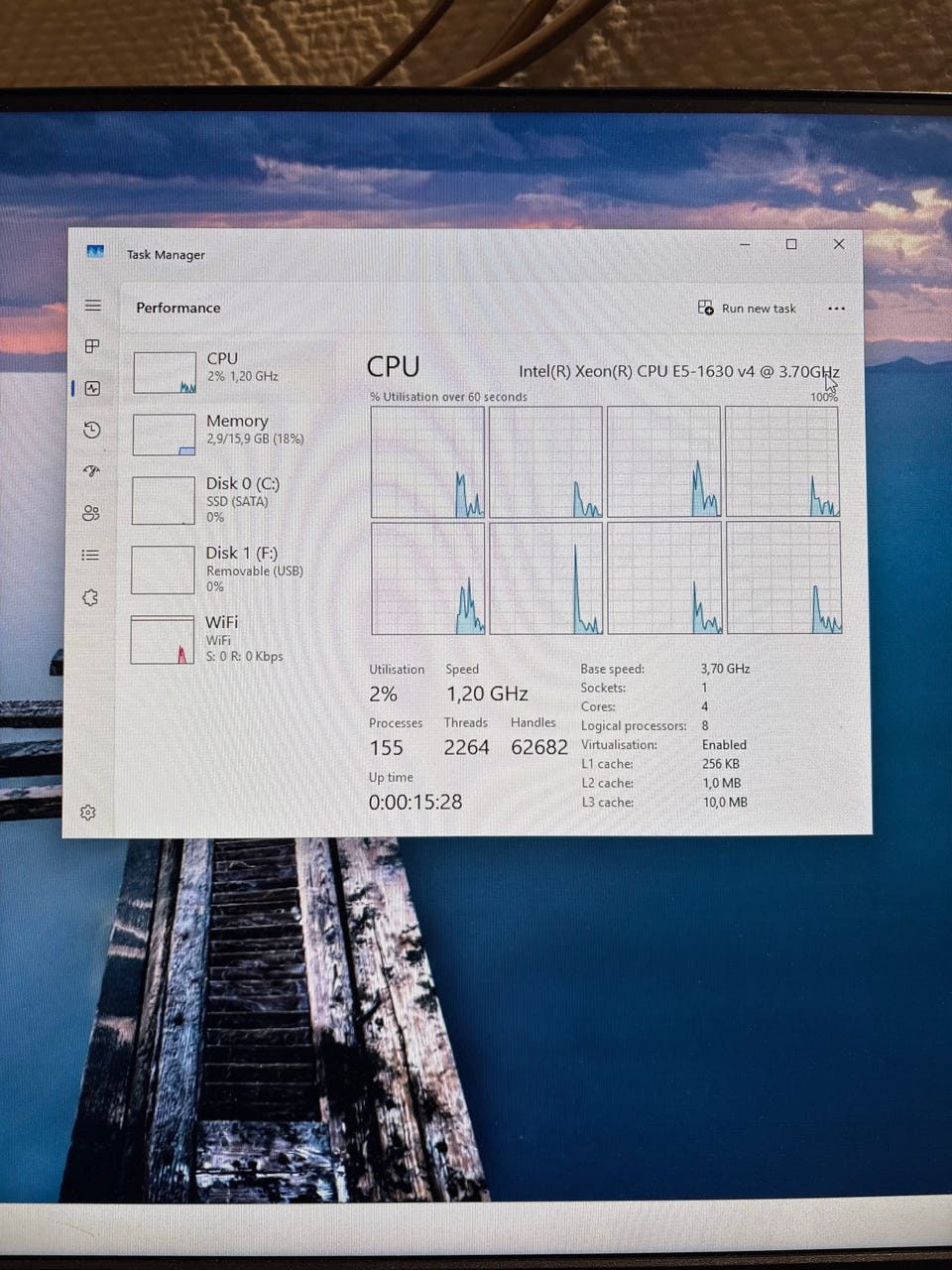This screenshot has height=1270, width=952.
Task: Select the Performance page icon
Action: (x=92, y=389)
